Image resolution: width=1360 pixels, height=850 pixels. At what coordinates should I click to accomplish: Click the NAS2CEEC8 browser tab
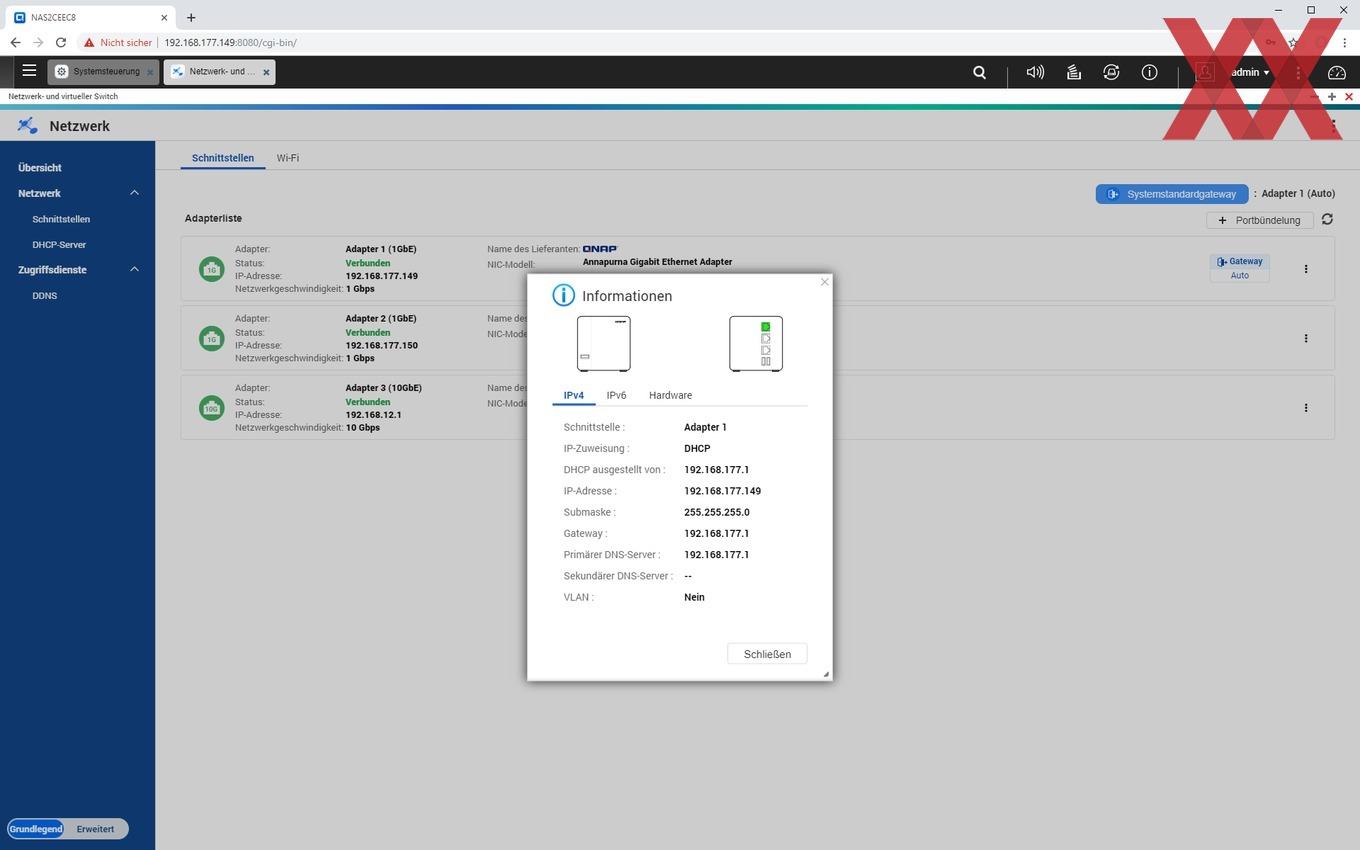click(x=90, y=17)
